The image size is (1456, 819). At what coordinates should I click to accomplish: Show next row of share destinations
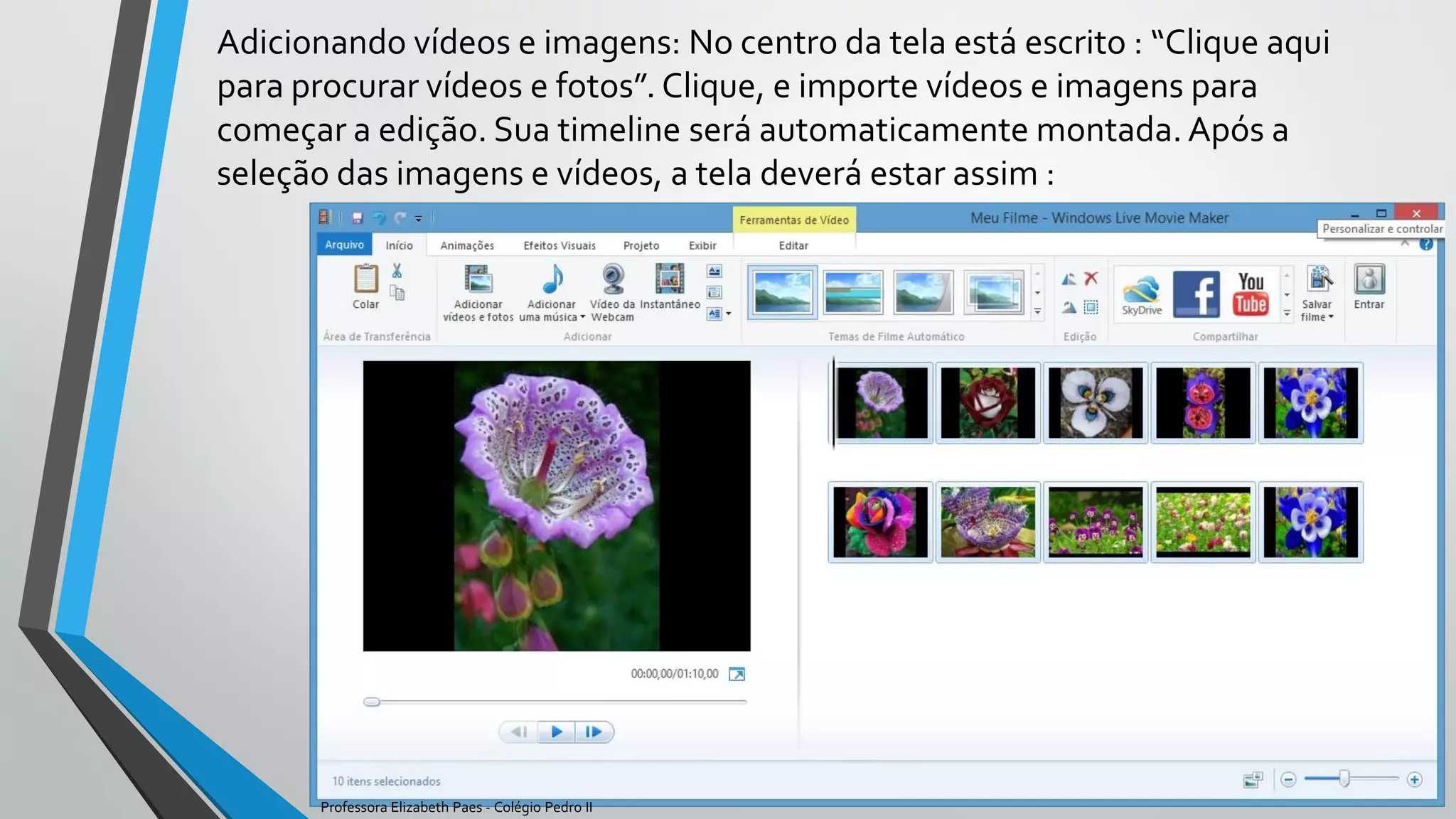click(1287, 294)
